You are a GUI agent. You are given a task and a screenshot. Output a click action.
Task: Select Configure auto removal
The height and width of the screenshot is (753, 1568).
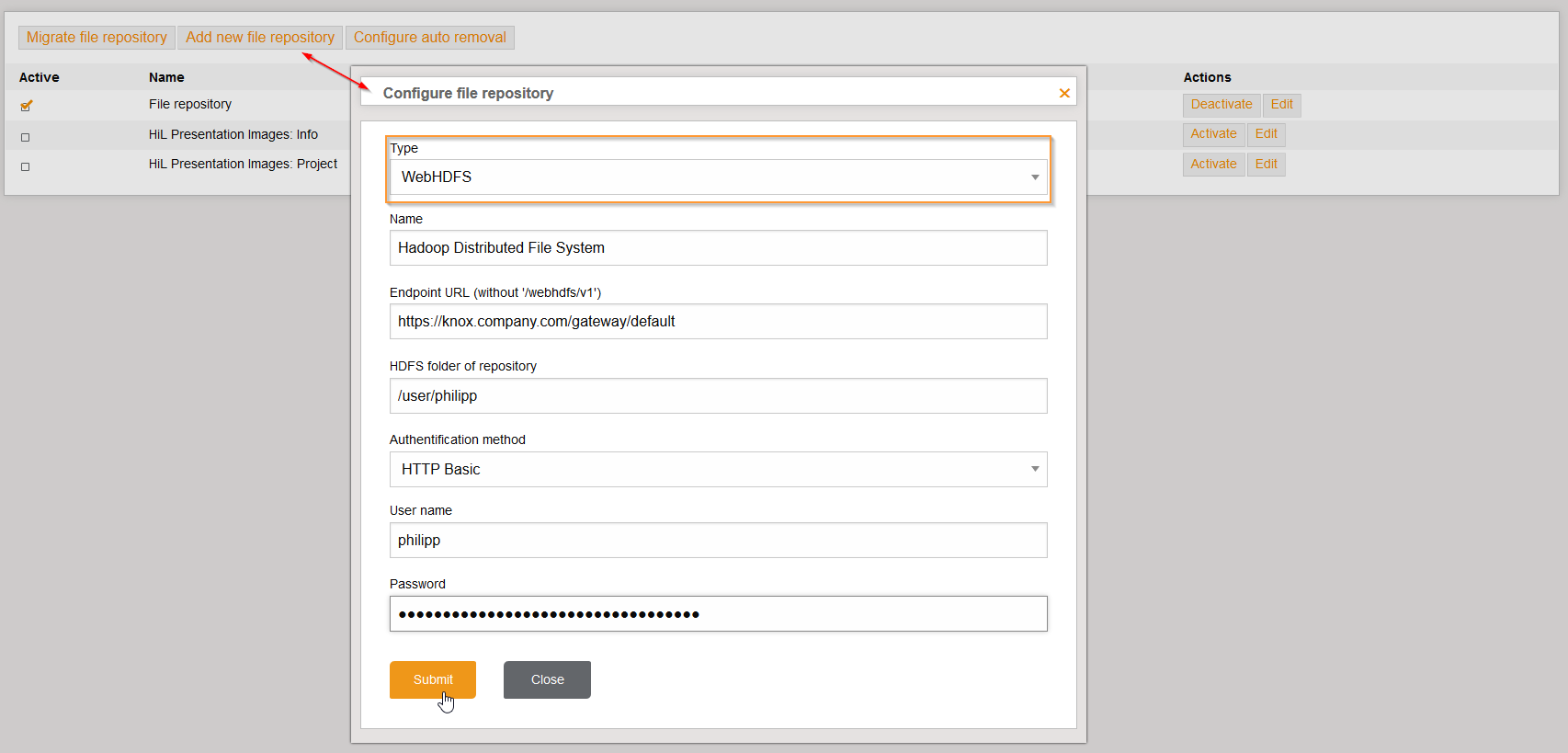[429, 38]
